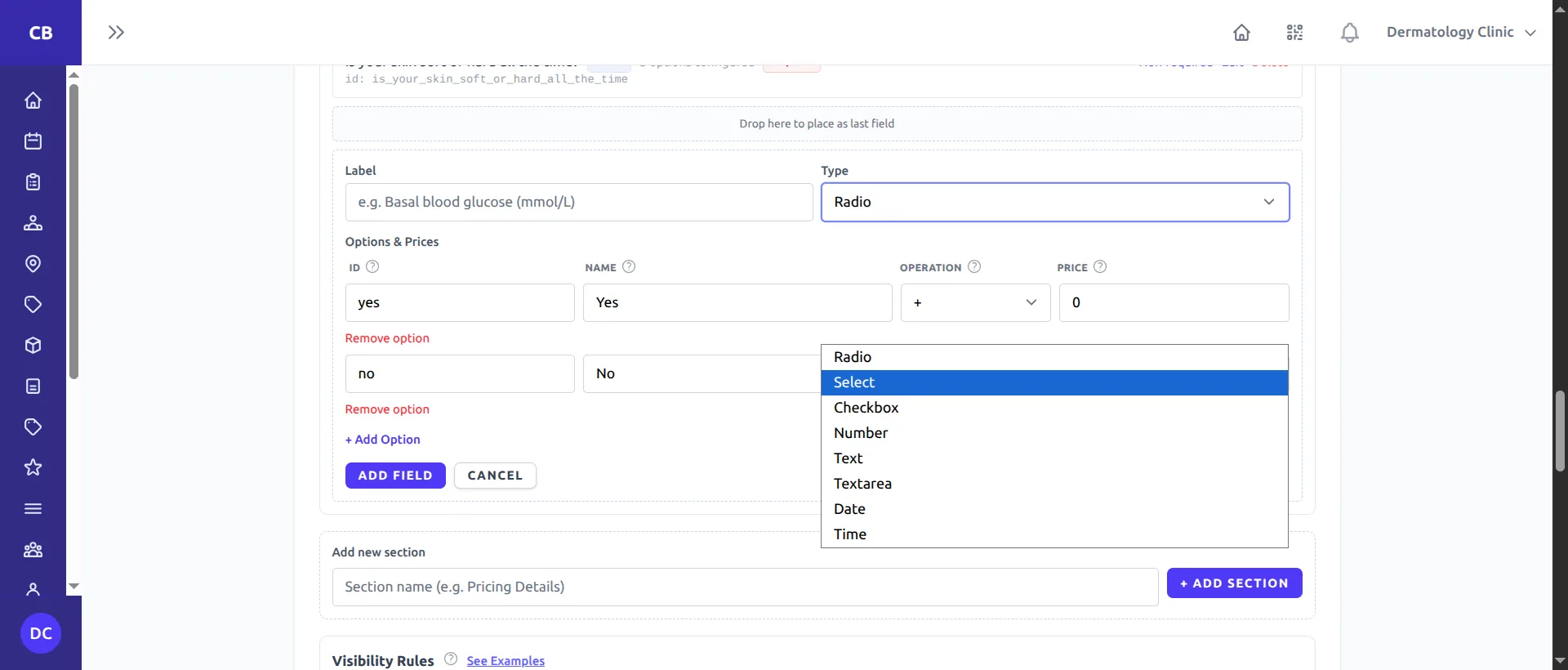This screenshot has width=1568, height=670.
Task: Open notifications bell icon
Action: (1350, 33)
